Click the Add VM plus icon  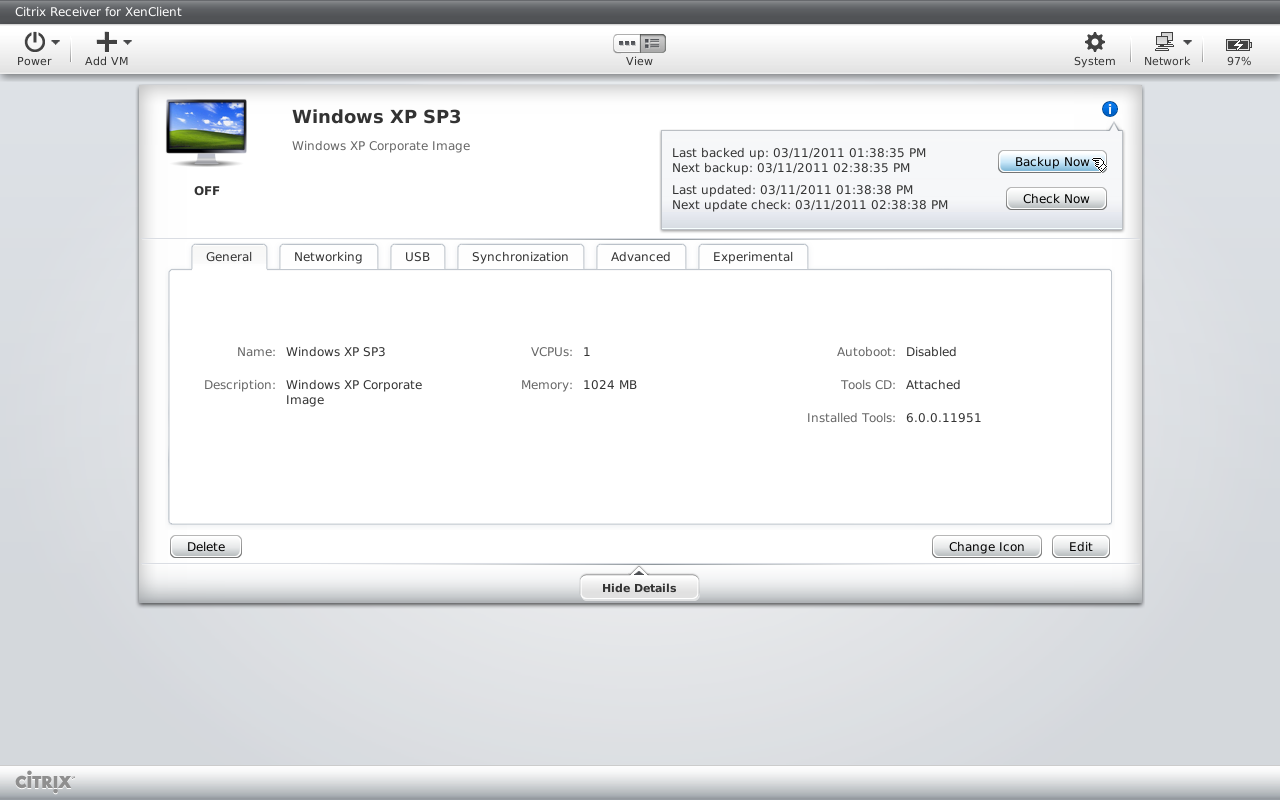[106, 42]
